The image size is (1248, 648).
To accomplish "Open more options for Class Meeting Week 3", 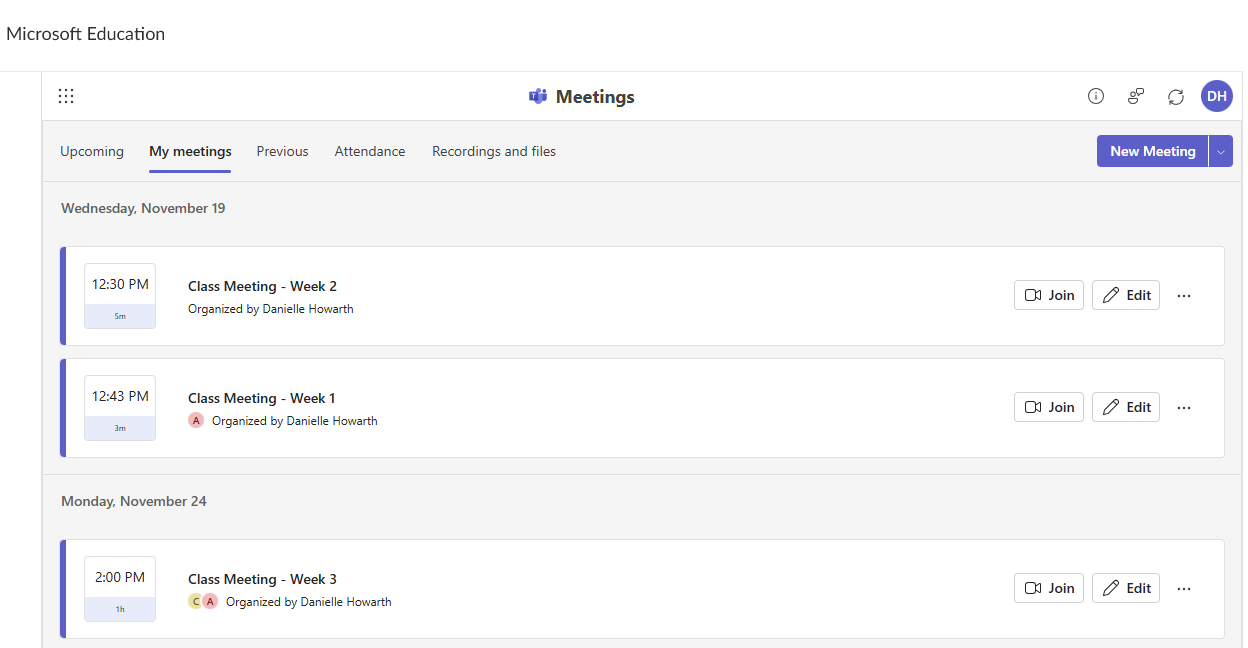I will pos(1184,588).
